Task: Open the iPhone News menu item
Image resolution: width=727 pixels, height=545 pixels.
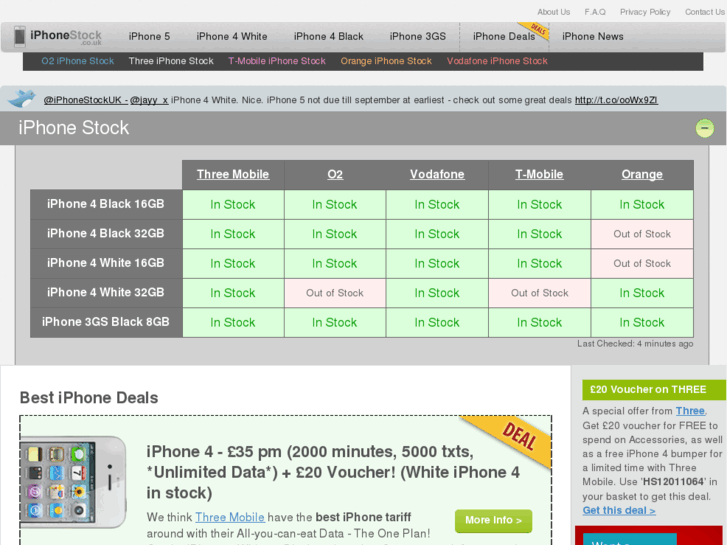Action: point(593,36)
